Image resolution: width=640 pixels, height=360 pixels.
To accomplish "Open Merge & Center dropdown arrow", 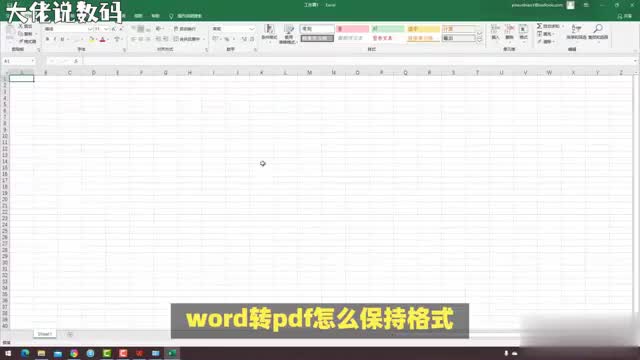I will pos(204,39).
